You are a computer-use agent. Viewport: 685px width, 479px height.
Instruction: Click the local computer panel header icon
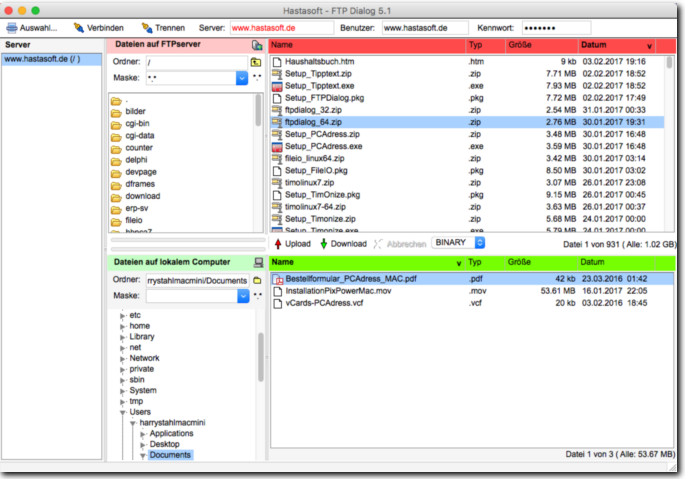257,262
